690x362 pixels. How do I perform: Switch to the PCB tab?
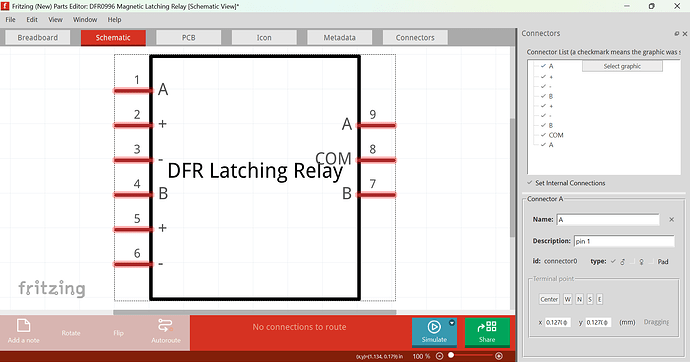click(188, 37)
